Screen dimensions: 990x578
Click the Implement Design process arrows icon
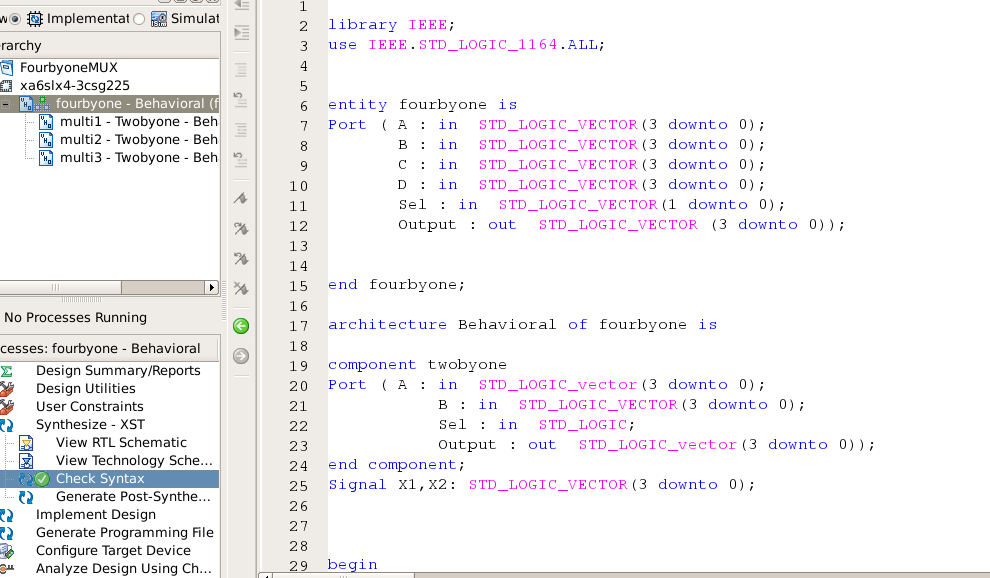pyautogui.click(x=6, y=515)
